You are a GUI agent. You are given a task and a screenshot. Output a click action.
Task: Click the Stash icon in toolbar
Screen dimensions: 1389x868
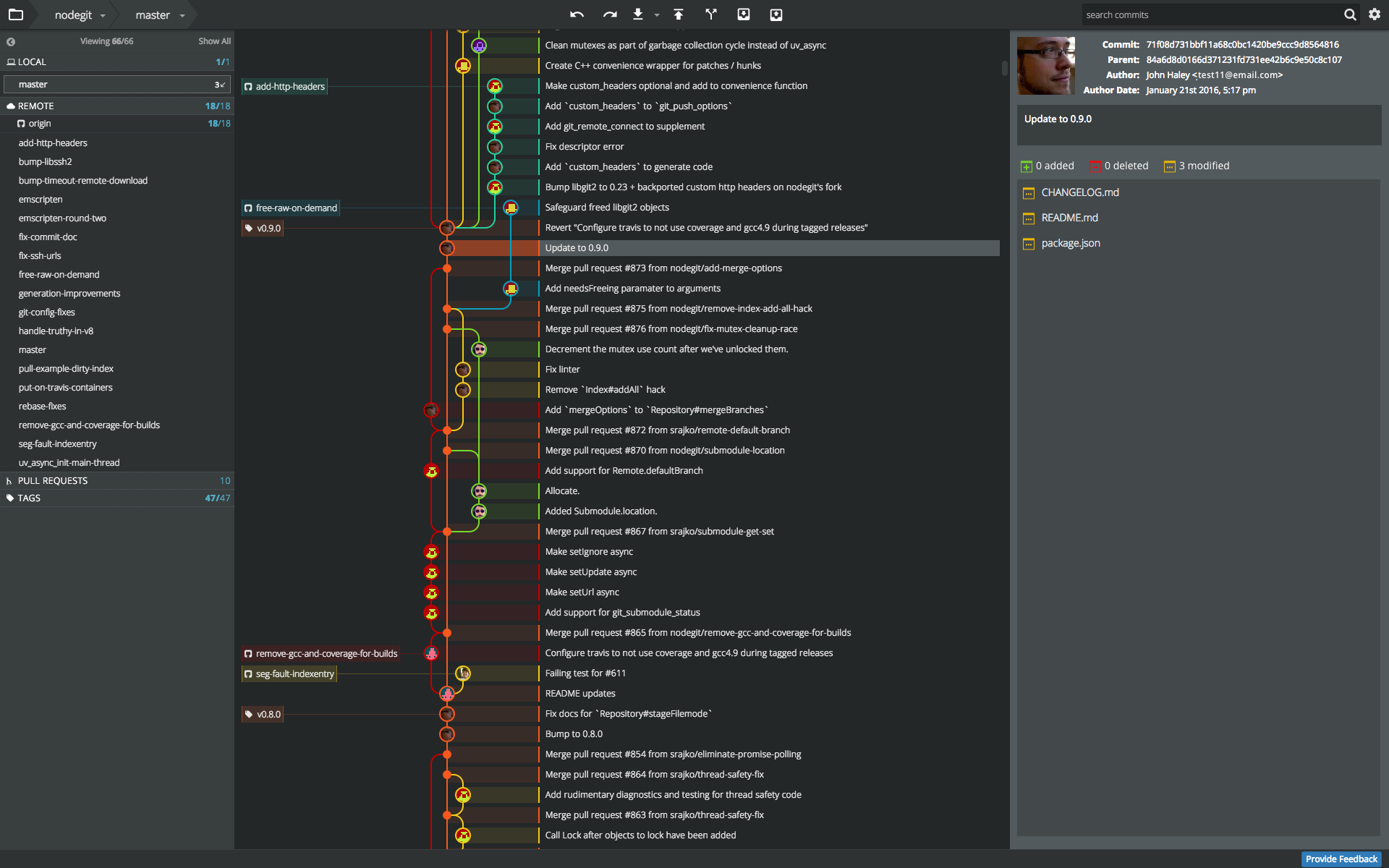(x=743, y=14)
